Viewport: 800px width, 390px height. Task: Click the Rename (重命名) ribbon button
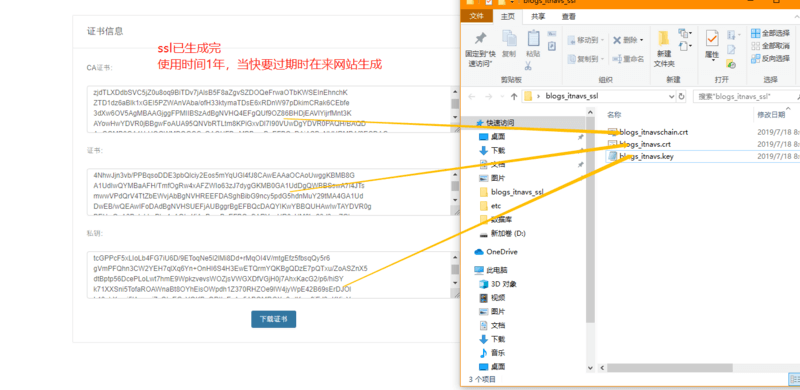point(628,59)
